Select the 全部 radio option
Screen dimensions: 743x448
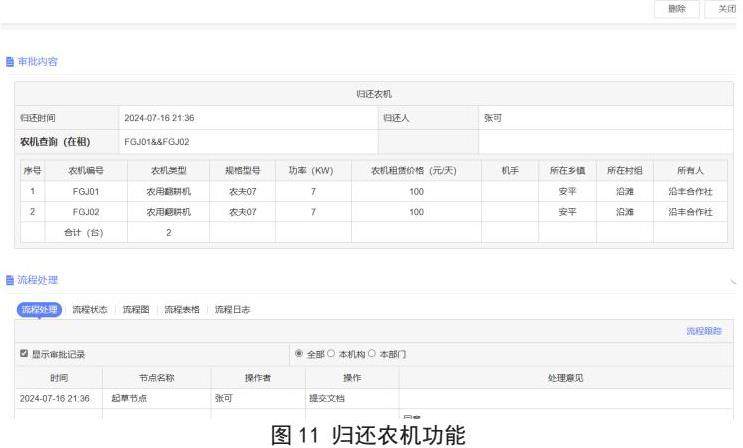tap(299, 354)
